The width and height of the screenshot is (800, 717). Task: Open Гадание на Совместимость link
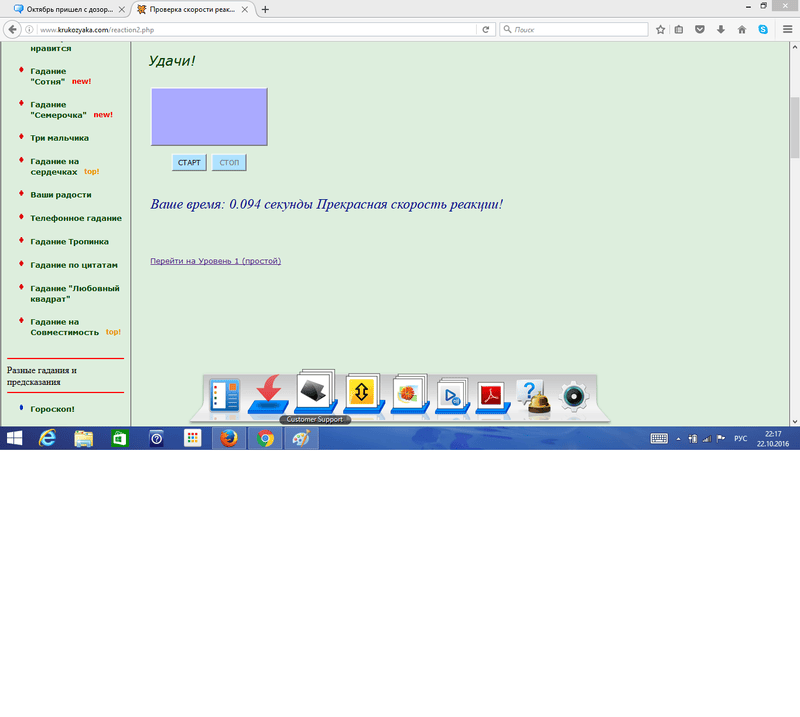tap(64, 327)
